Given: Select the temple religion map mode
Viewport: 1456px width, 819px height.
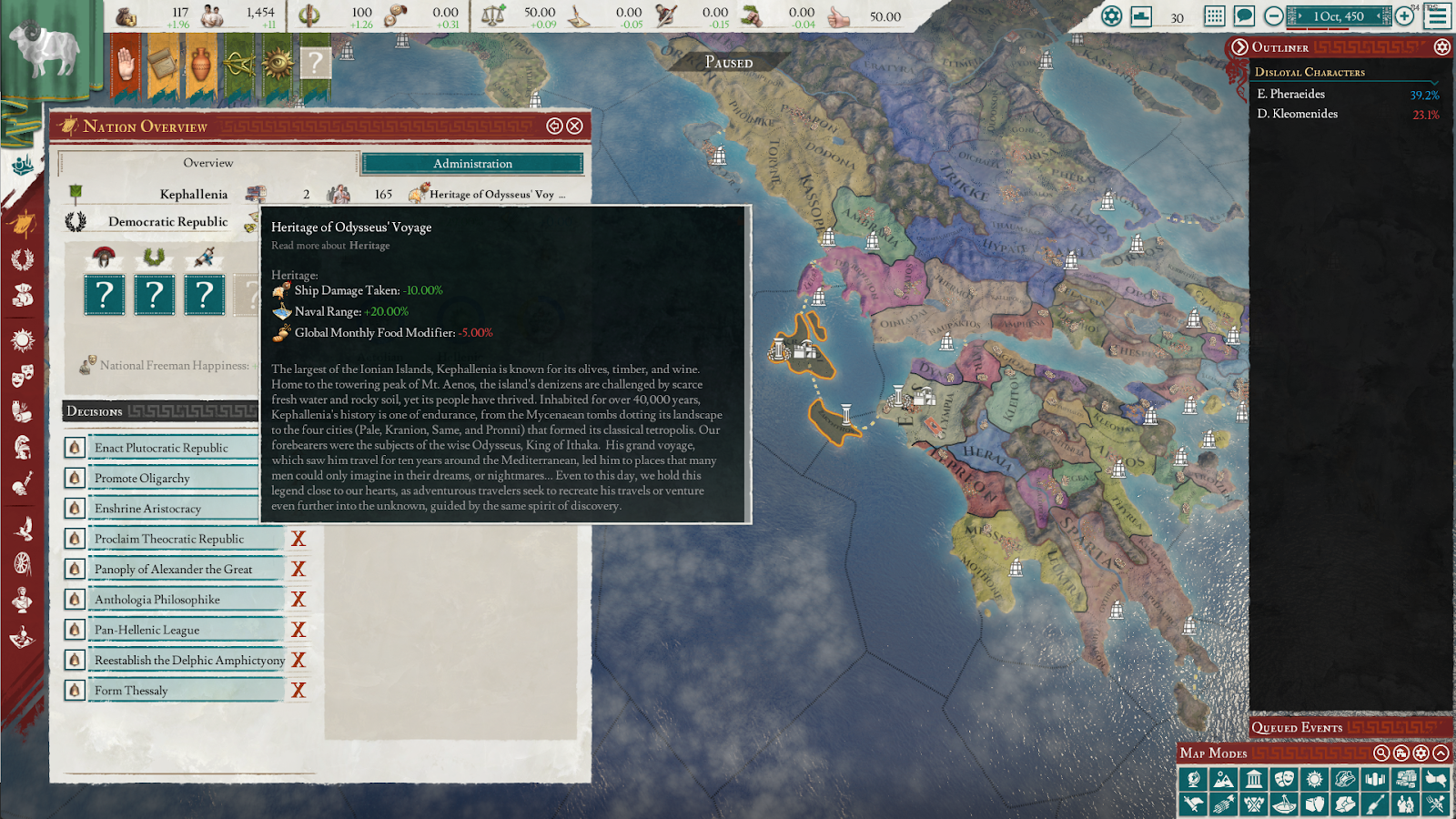Looking at the screenshot, I should (1254, 779).
